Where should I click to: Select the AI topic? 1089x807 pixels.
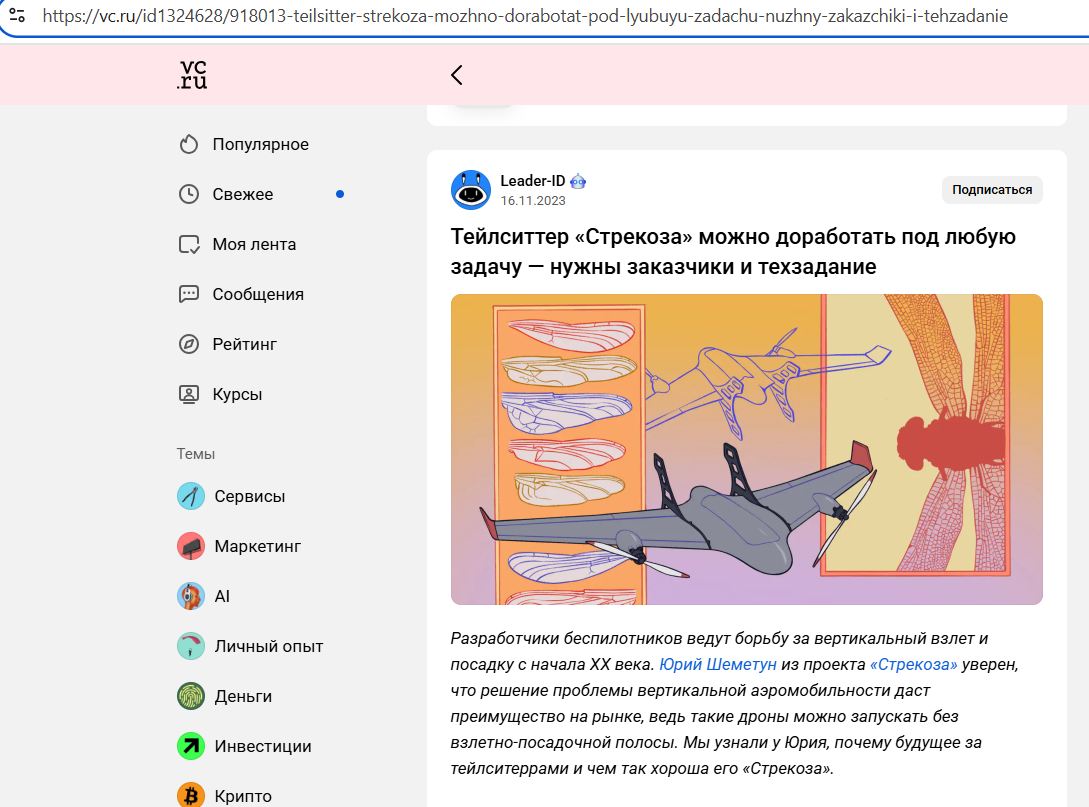point(203,596)
